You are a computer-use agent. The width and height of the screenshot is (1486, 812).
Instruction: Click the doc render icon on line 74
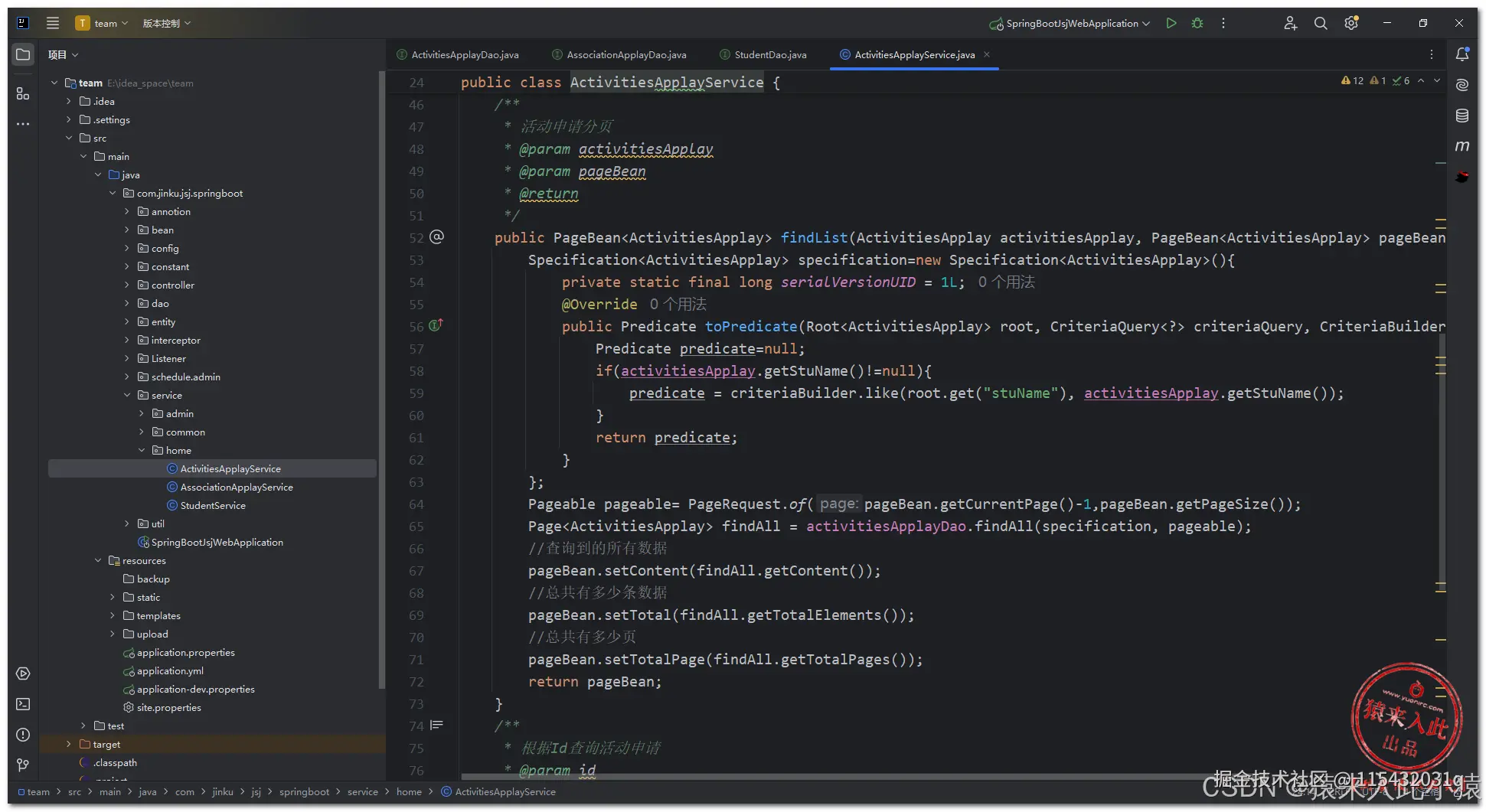[x=436, y=725]
